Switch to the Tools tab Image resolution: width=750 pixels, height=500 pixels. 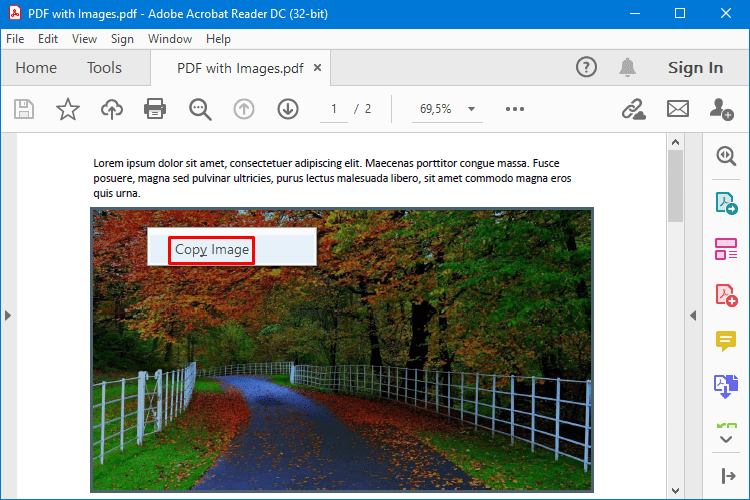tap(104, 68)
